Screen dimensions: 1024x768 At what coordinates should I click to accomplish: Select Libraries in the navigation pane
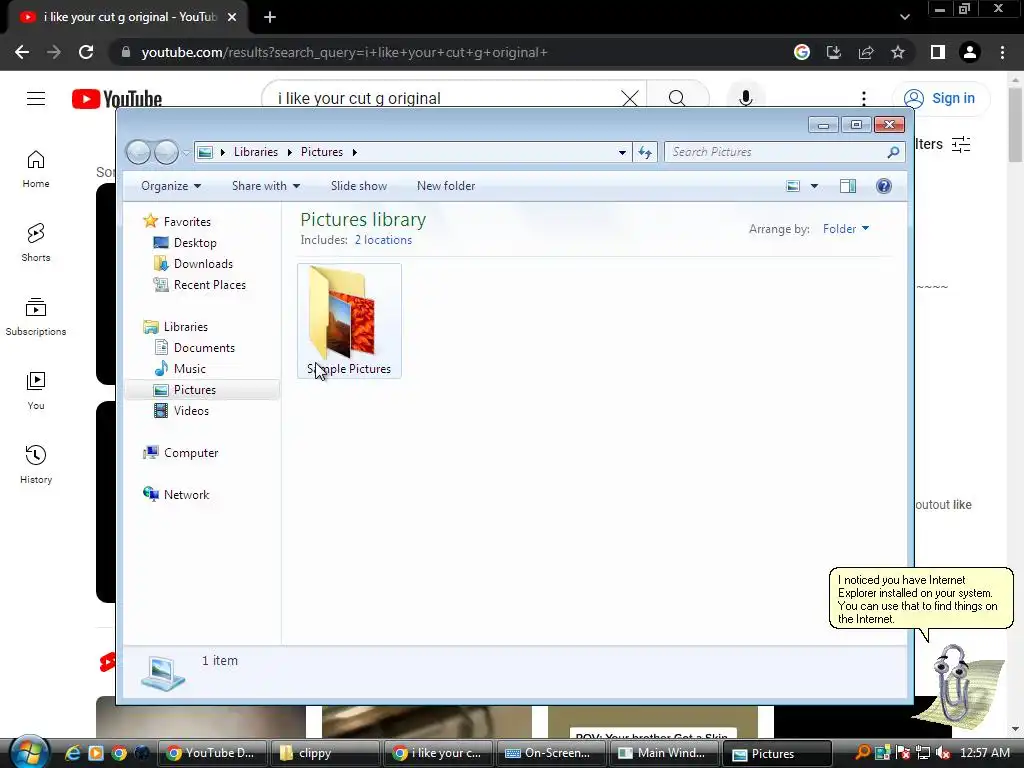(185, 327)
